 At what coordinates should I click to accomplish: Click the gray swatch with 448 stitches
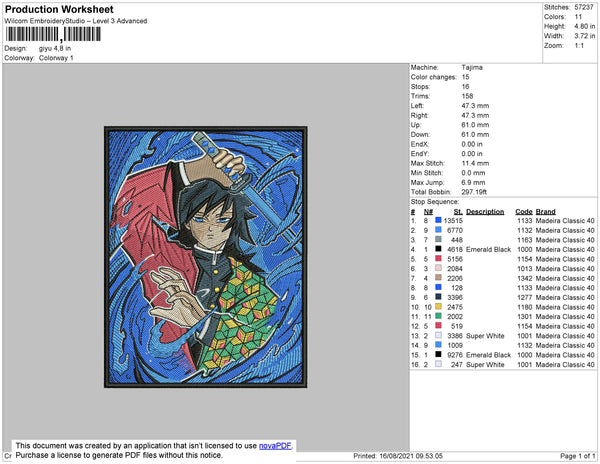pyautogui.click(x=438, y=239)
